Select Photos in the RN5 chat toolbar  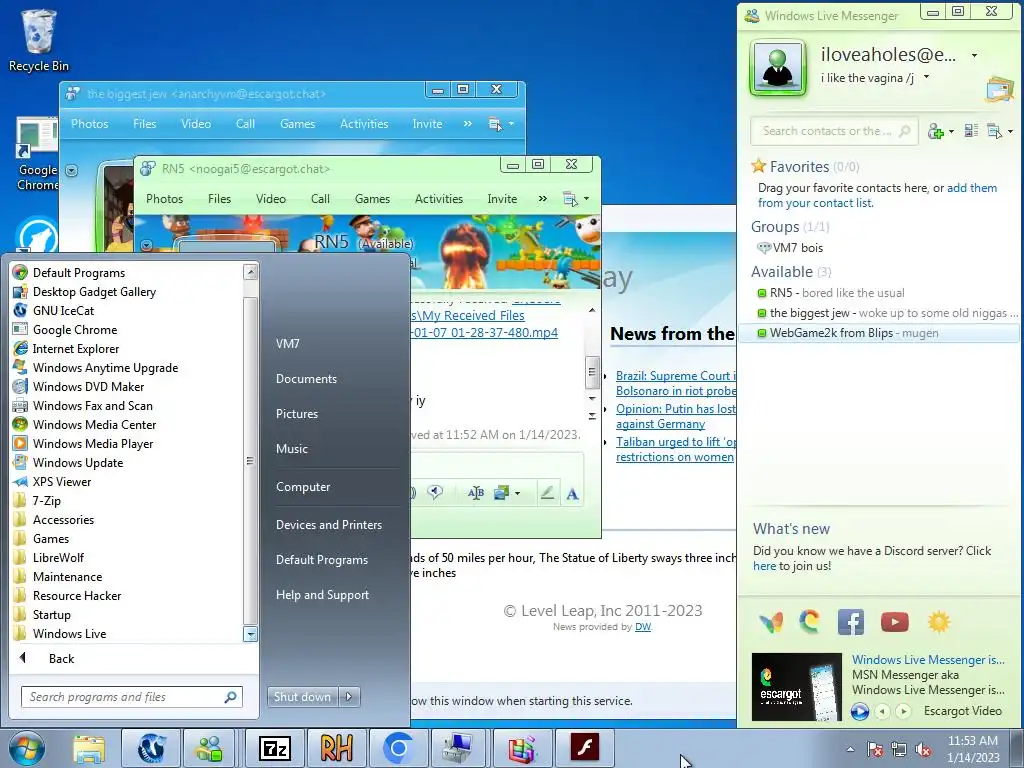[x=165, y=199]
